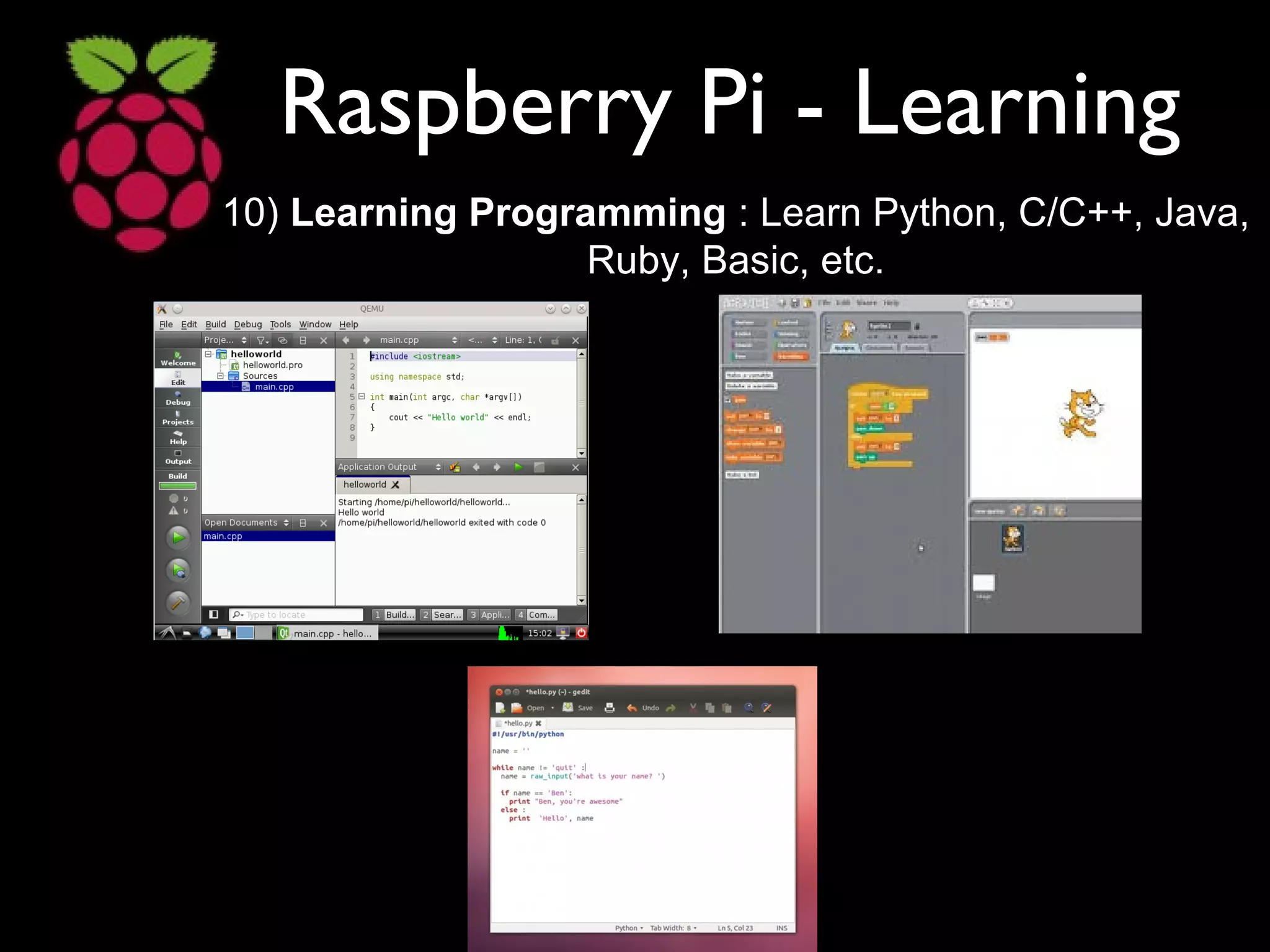Collapse the main function fold marker at line 5
This screenshot has width=1270, height=952.
[362, 397]
